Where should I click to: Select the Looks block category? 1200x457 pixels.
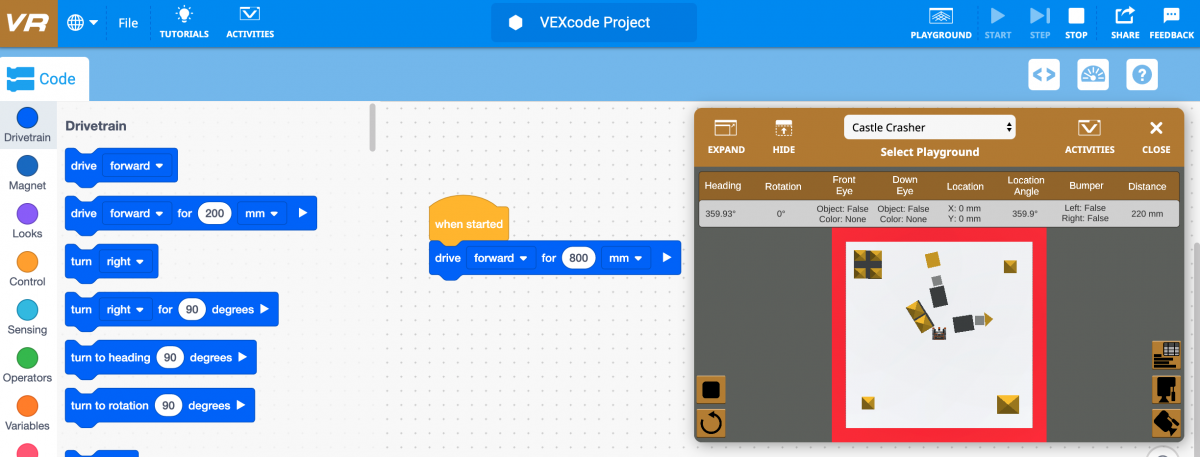28,221
